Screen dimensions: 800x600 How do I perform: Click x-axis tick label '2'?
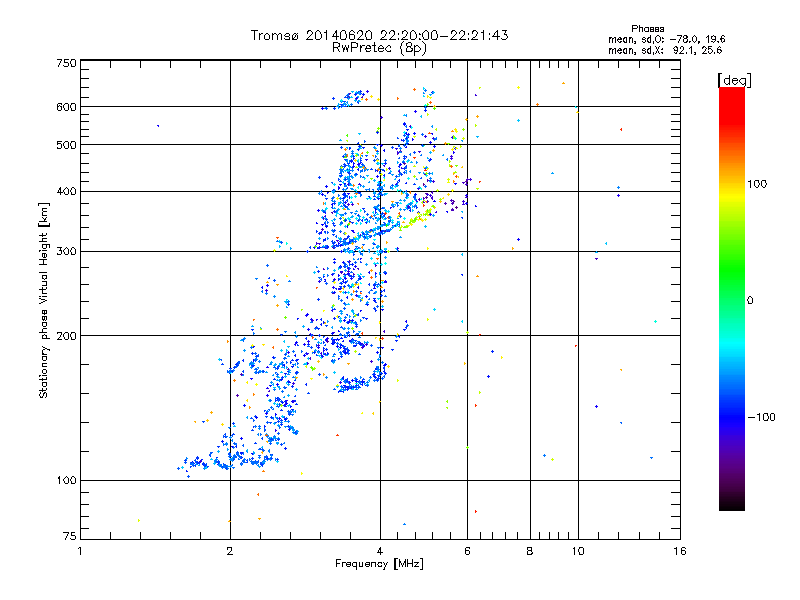click(230, 551)
